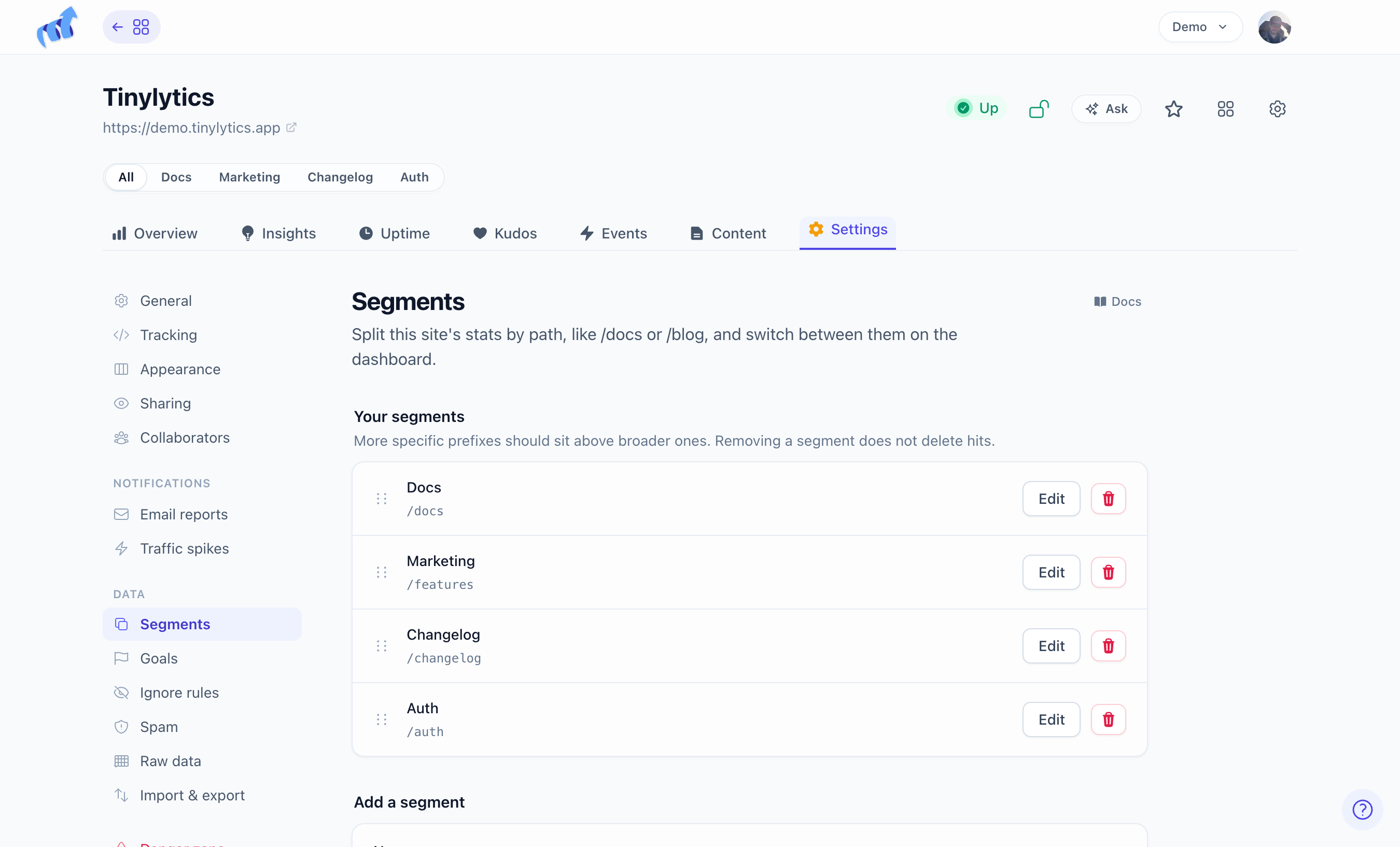The width and height of the screenshot is (1400, 847).
Task: Click drag handle of Changelog segment
Action: coord(381,646)
